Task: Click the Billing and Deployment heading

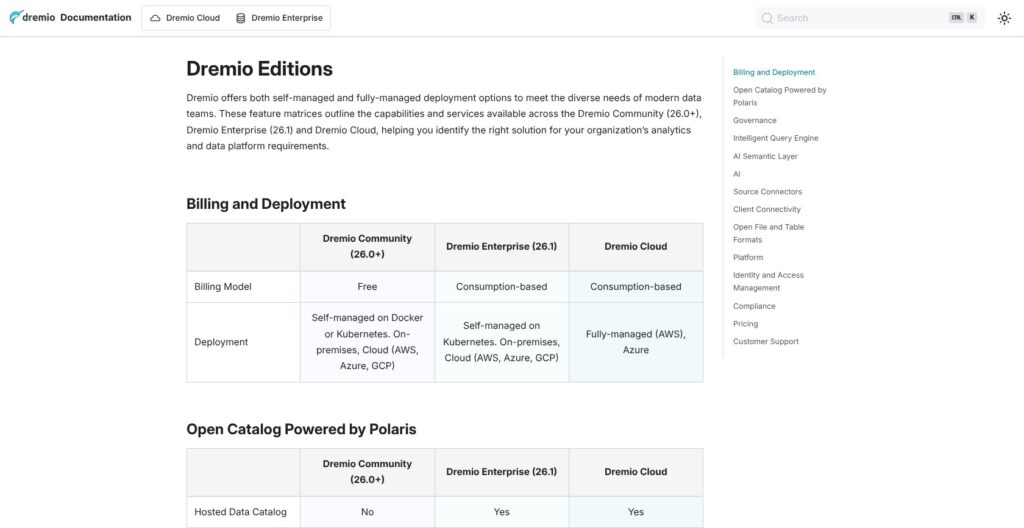Action: (266, 204)
